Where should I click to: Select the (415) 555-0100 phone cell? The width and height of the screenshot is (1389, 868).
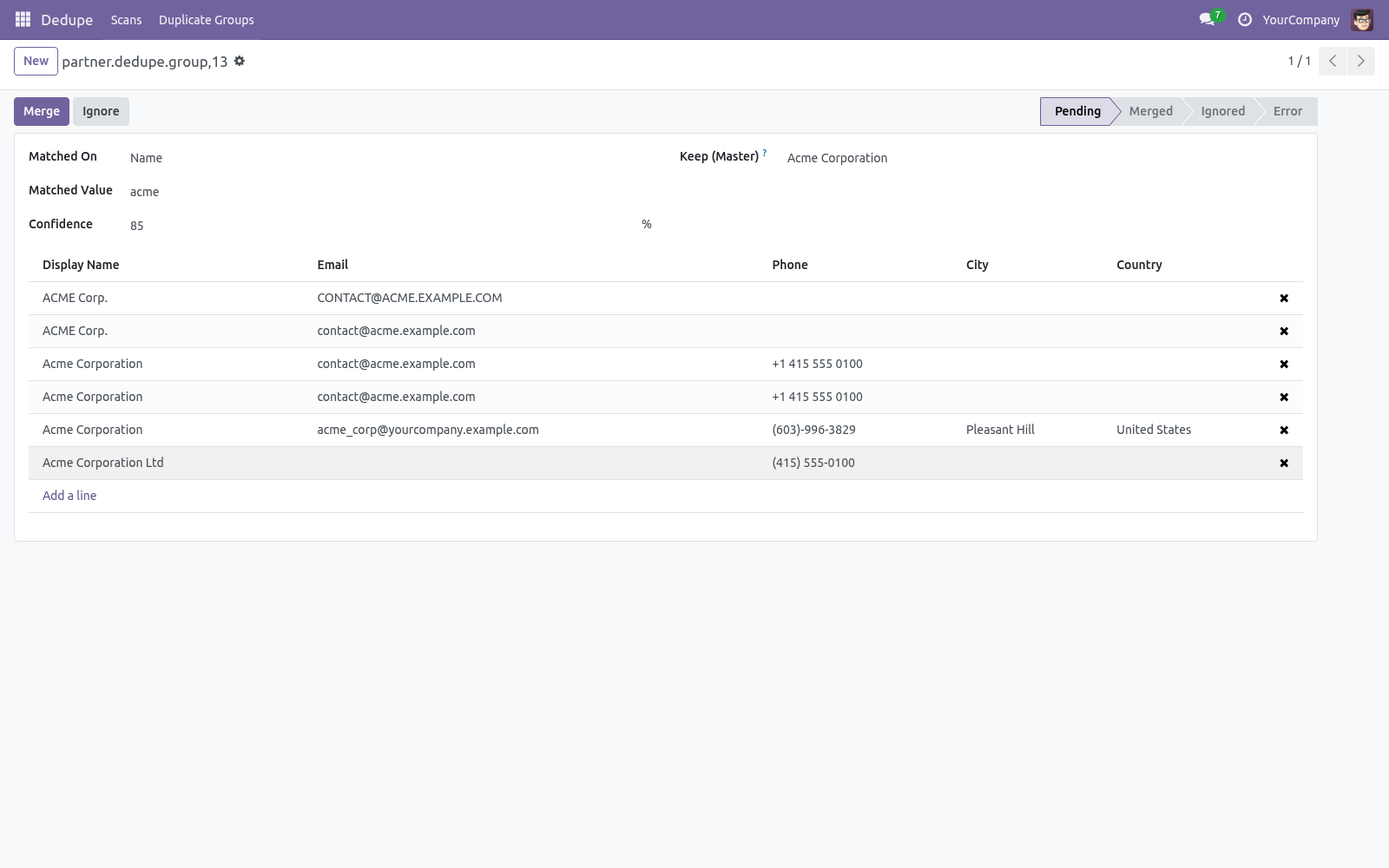[x=862, y=463]
